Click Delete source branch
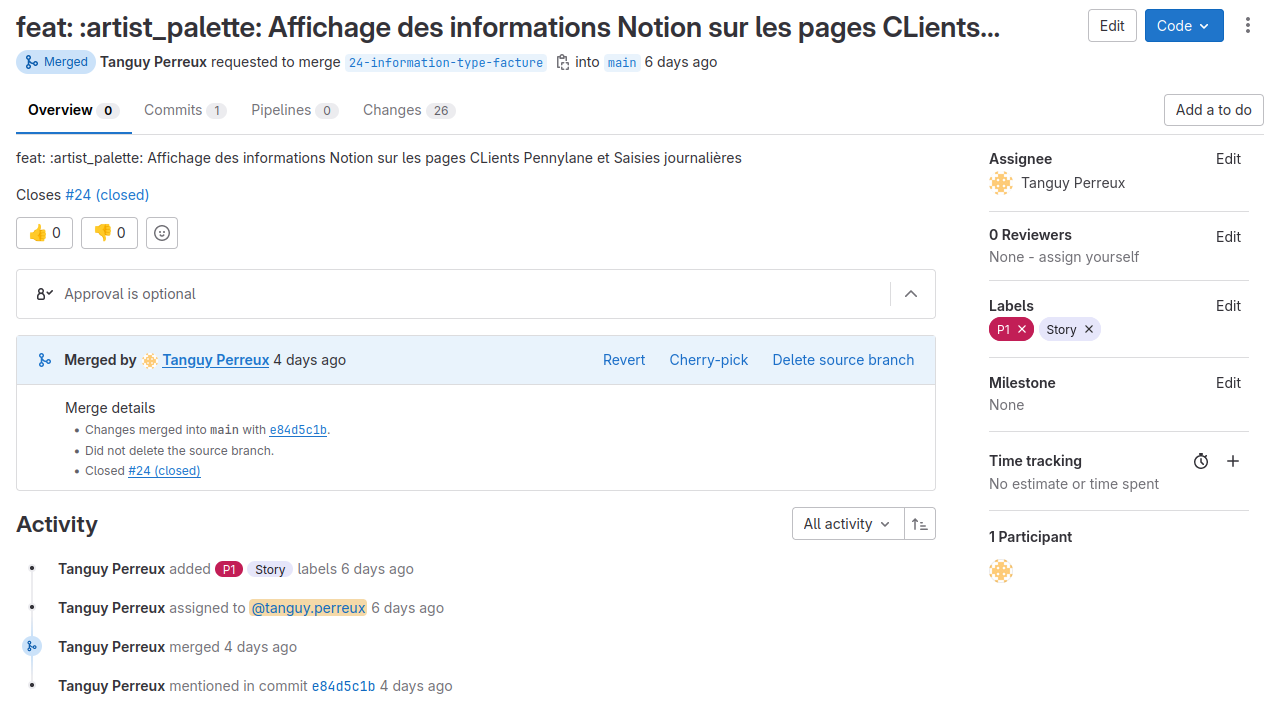 843,360
